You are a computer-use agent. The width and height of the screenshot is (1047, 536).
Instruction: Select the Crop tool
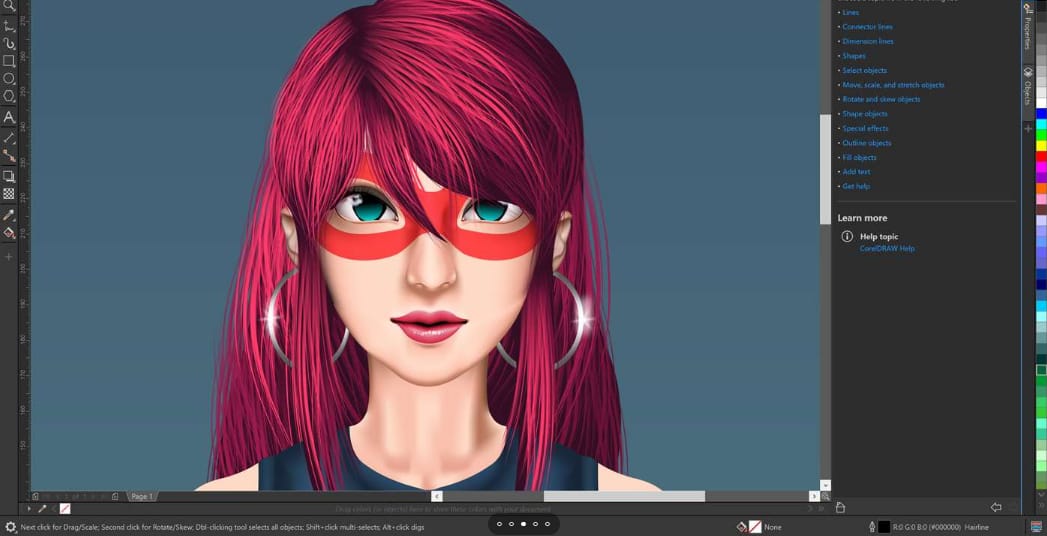(x=9, y=26)
